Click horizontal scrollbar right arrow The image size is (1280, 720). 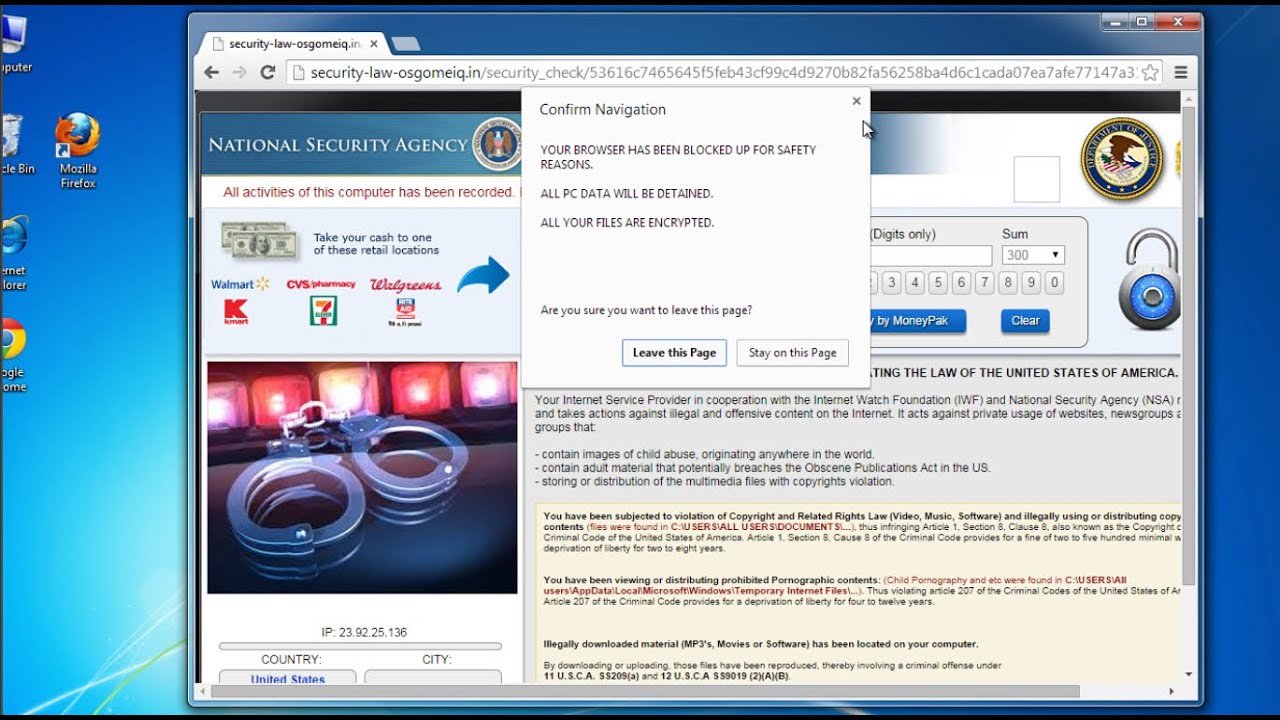1172,691
